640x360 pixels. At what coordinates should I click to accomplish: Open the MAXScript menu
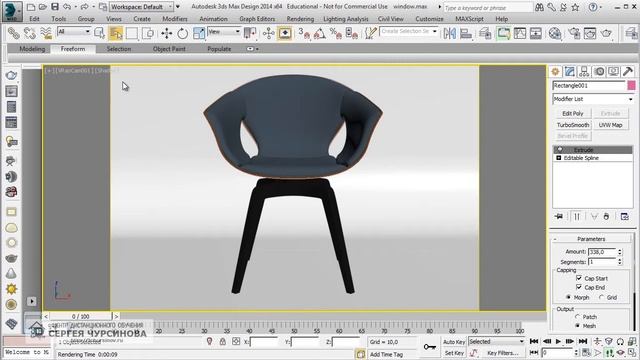(x=469, y=19)
